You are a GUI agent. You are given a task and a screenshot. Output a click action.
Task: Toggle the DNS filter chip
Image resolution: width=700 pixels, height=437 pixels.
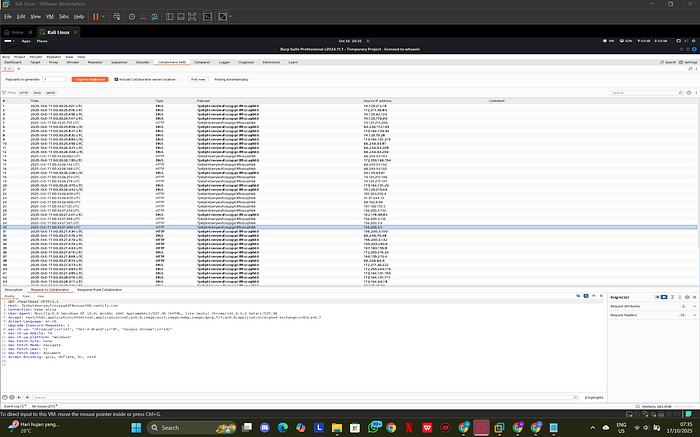pyautogui.click(x=37, y=93)
